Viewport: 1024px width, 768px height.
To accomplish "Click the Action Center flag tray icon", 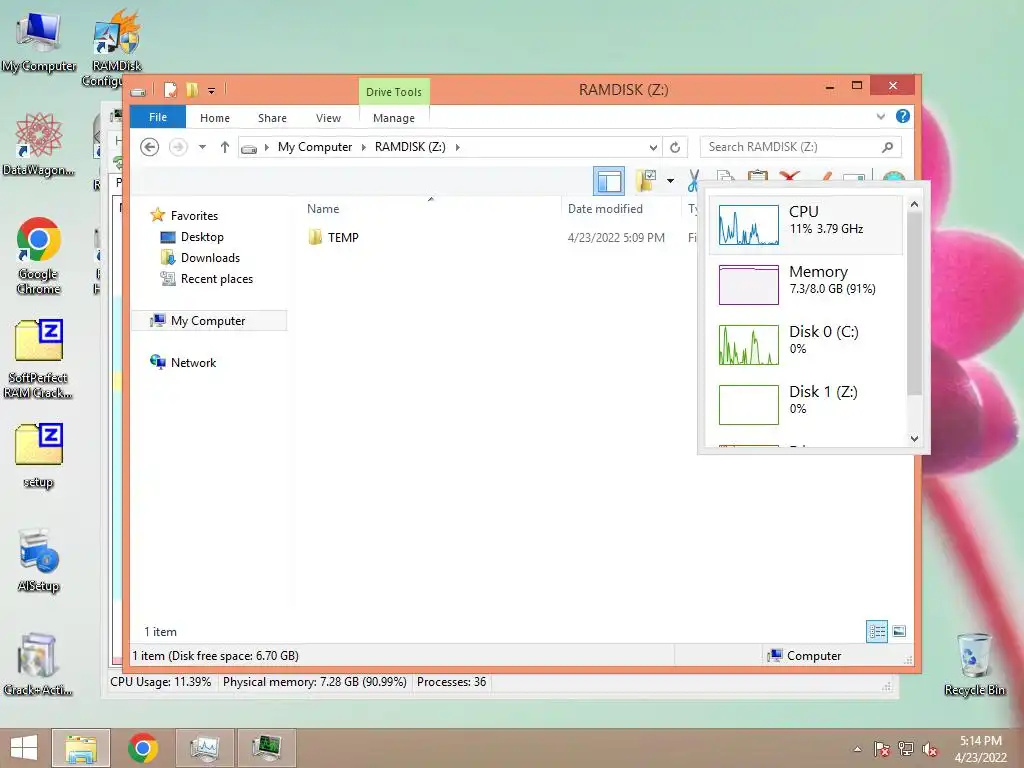I will (881, 749).
